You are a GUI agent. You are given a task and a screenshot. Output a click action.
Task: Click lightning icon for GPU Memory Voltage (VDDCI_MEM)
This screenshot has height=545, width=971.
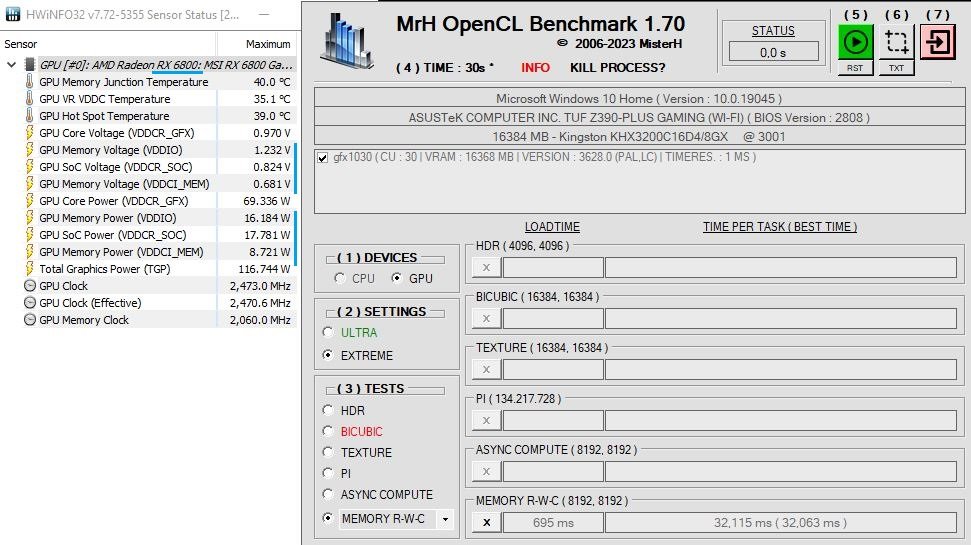tap(29, 184)
